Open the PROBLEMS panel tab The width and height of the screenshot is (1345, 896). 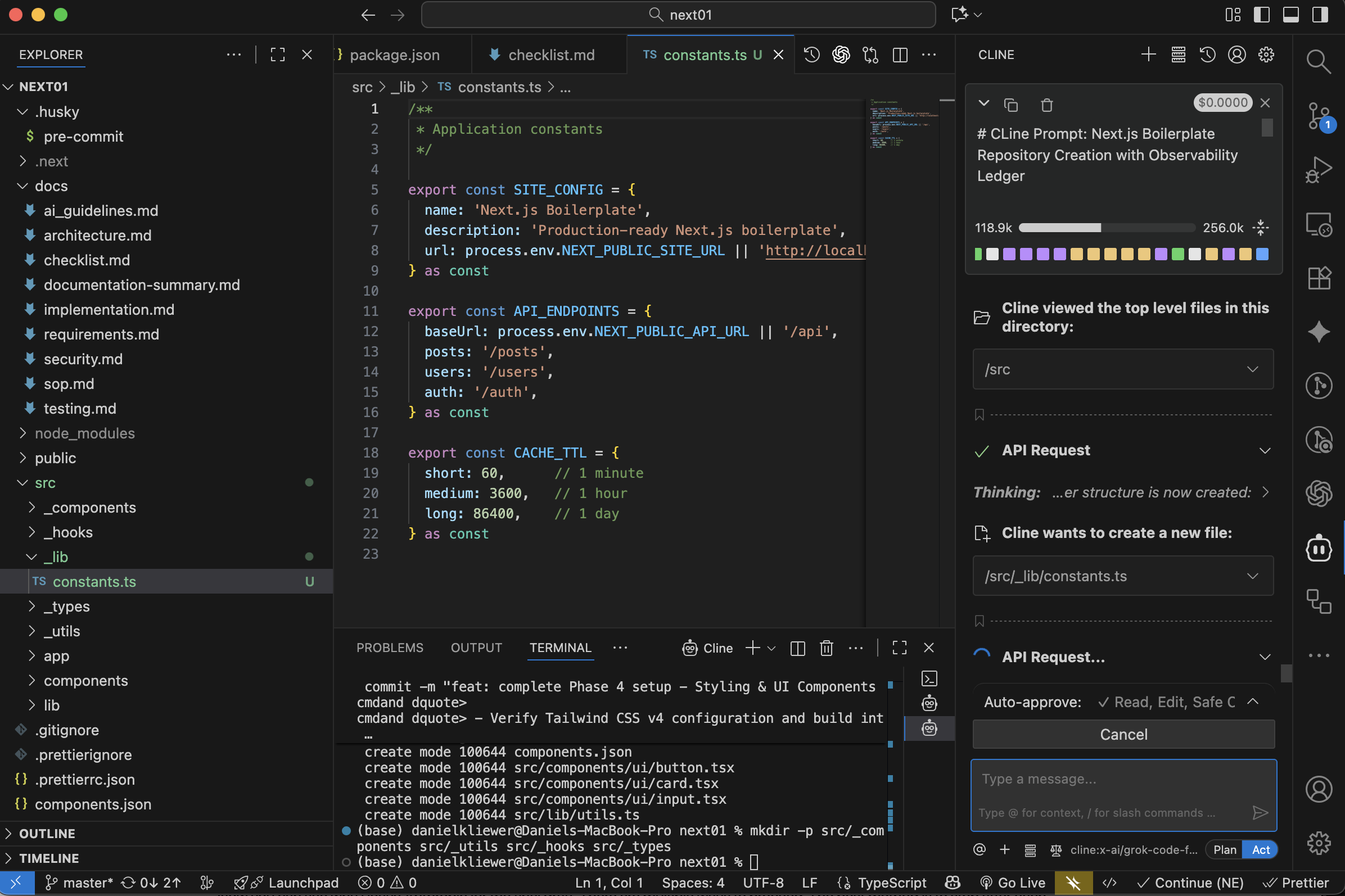coord(390,648)
